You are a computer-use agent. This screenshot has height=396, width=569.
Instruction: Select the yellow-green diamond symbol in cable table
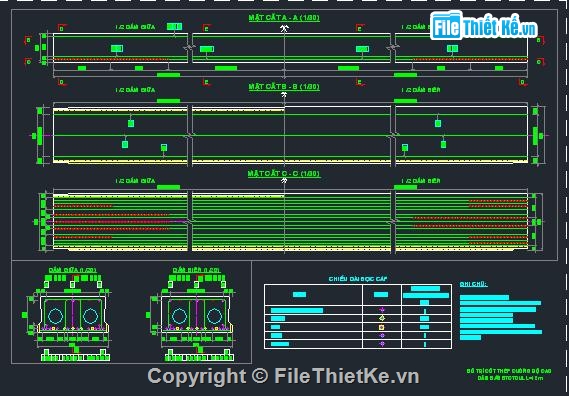381,318
